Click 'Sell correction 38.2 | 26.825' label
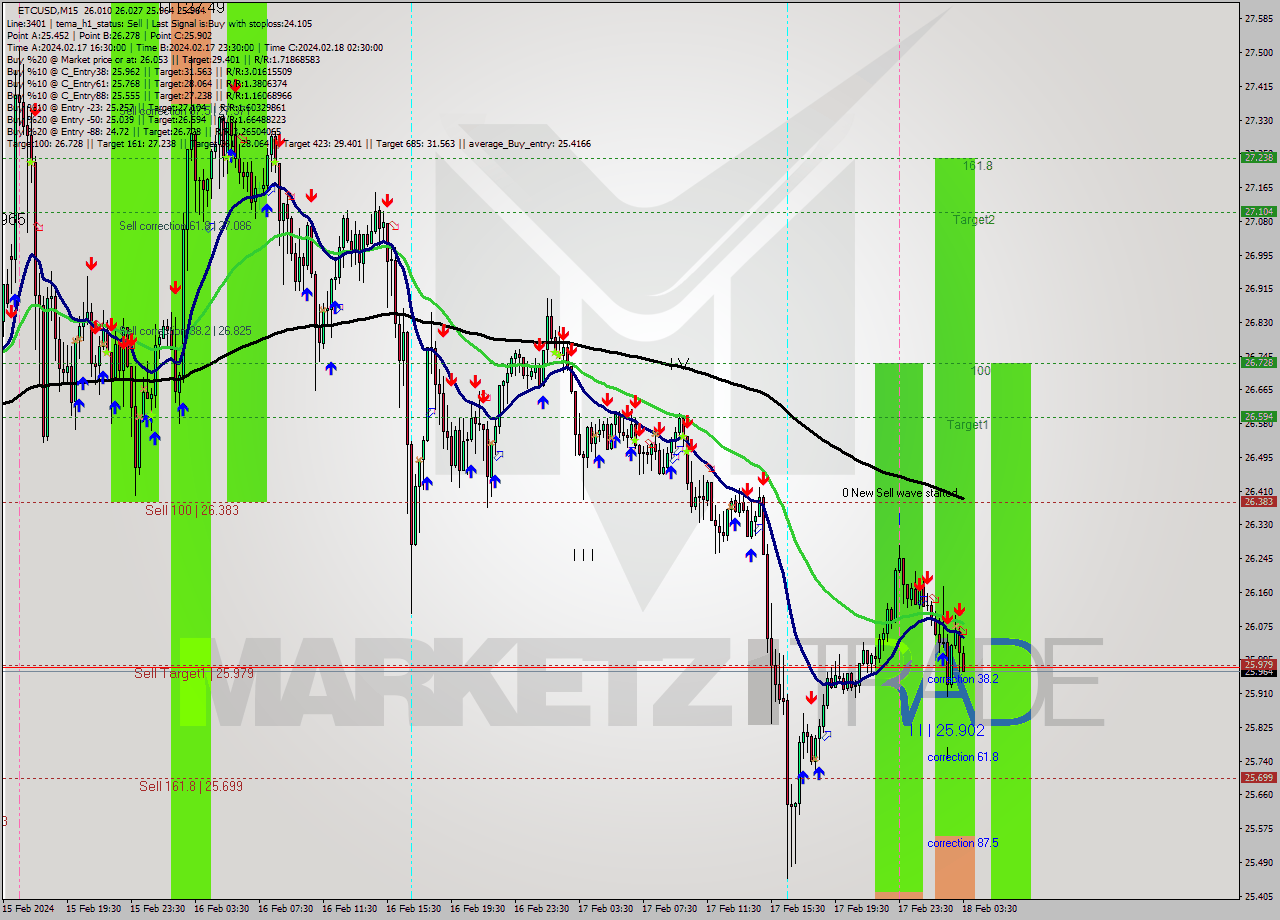Image resolution: width=1280 pixels, height=920 pixels. tap(185, 330)
